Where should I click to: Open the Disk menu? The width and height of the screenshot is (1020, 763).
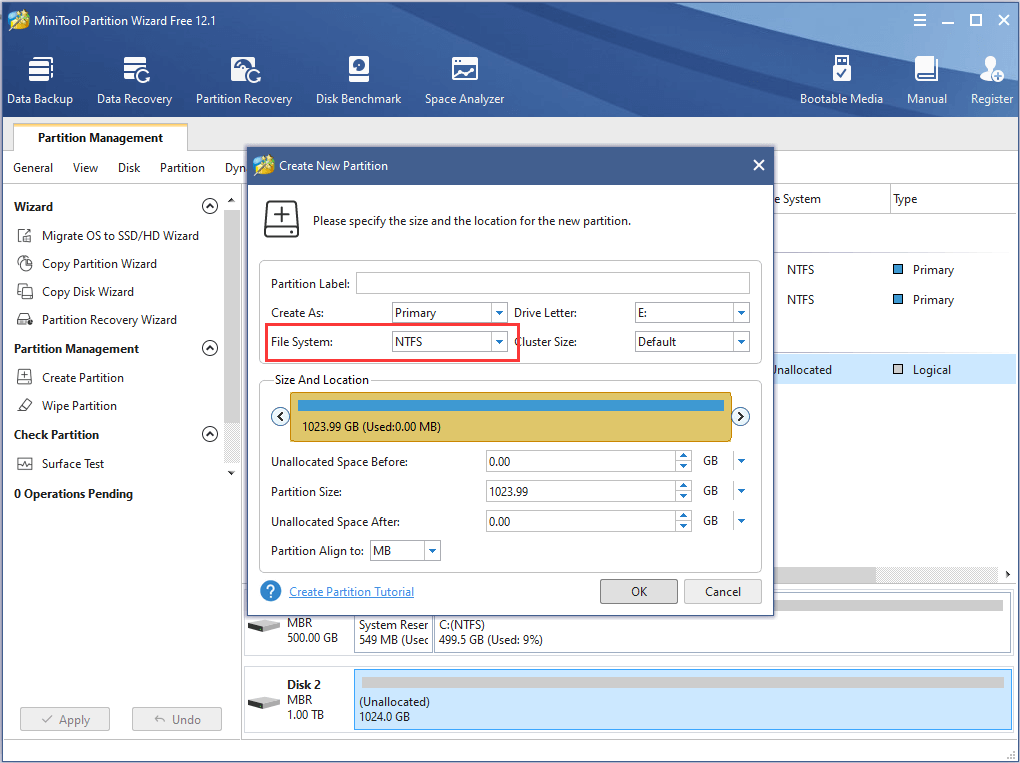click(129, 168)
